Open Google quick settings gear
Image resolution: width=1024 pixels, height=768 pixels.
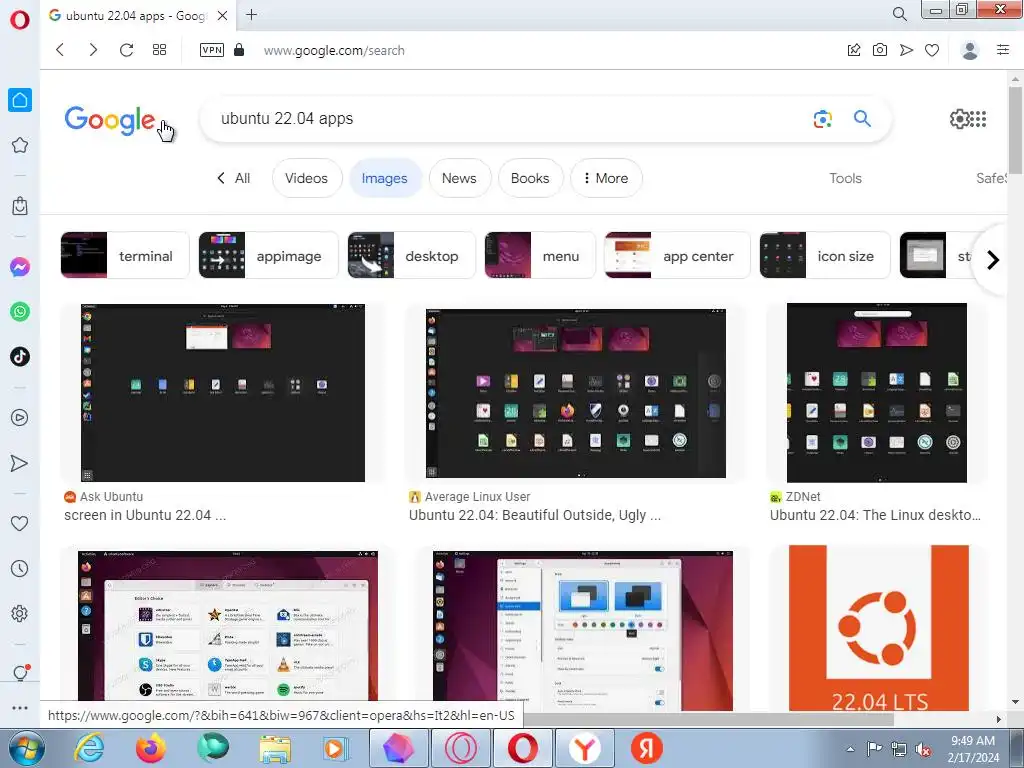coord(959,119)
